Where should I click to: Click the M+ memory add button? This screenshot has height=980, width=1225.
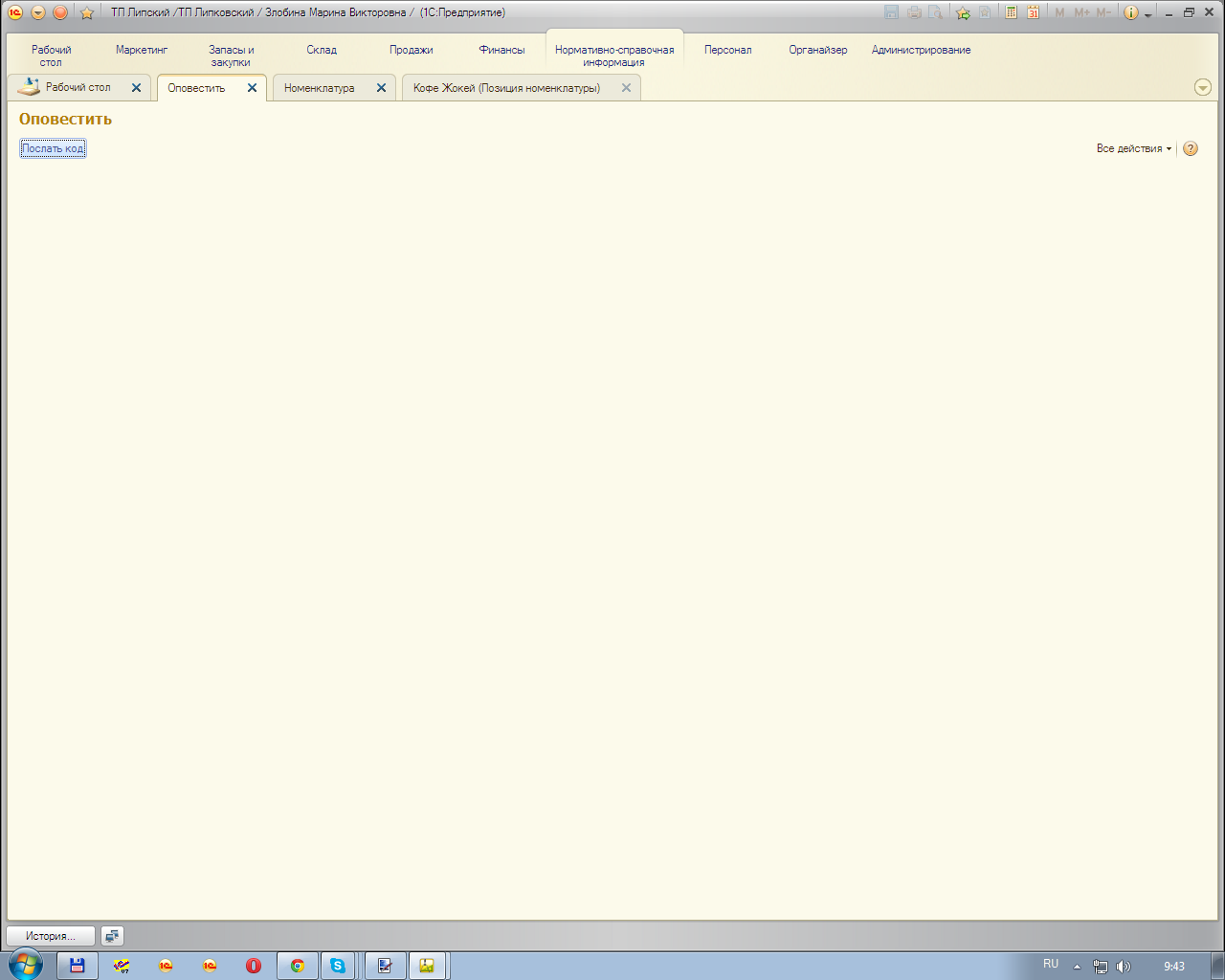tap(1081, 12)
